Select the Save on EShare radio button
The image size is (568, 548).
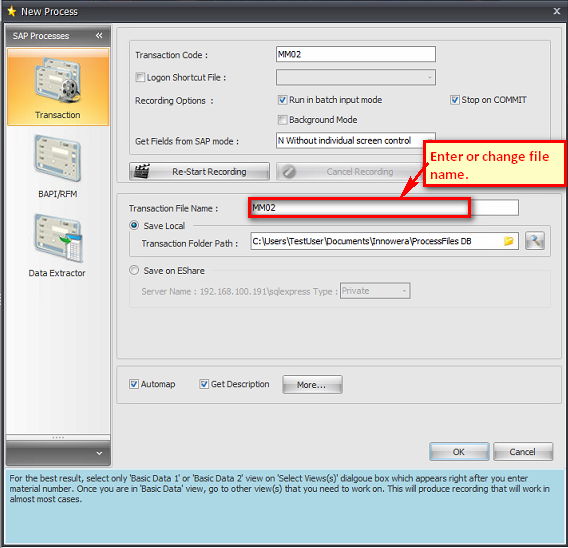[x=134, y=270]
